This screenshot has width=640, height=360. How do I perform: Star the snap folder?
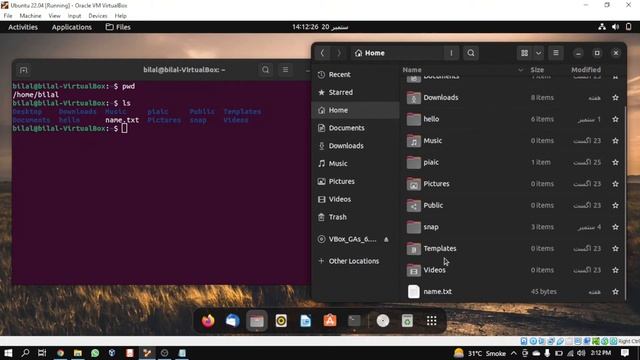point(616,227)
